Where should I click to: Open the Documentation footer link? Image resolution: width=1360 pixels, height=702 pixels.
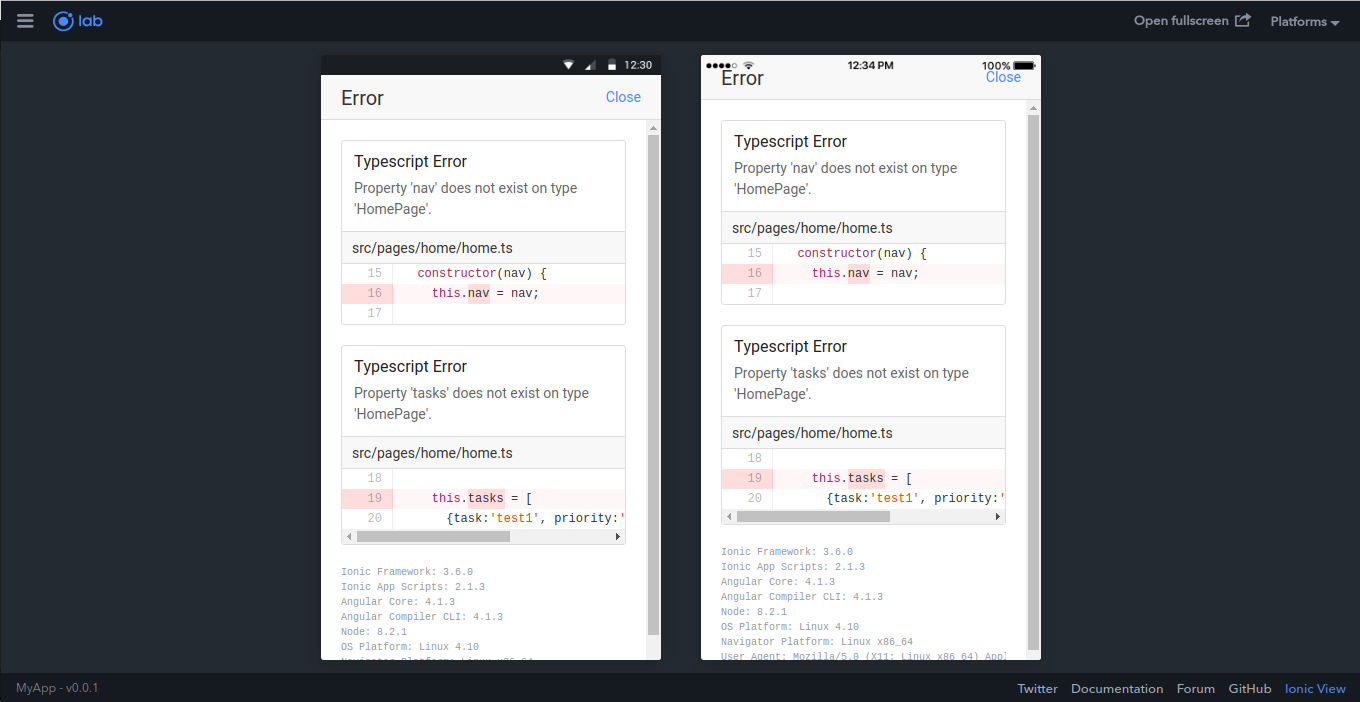click(x=1117, y=688)
